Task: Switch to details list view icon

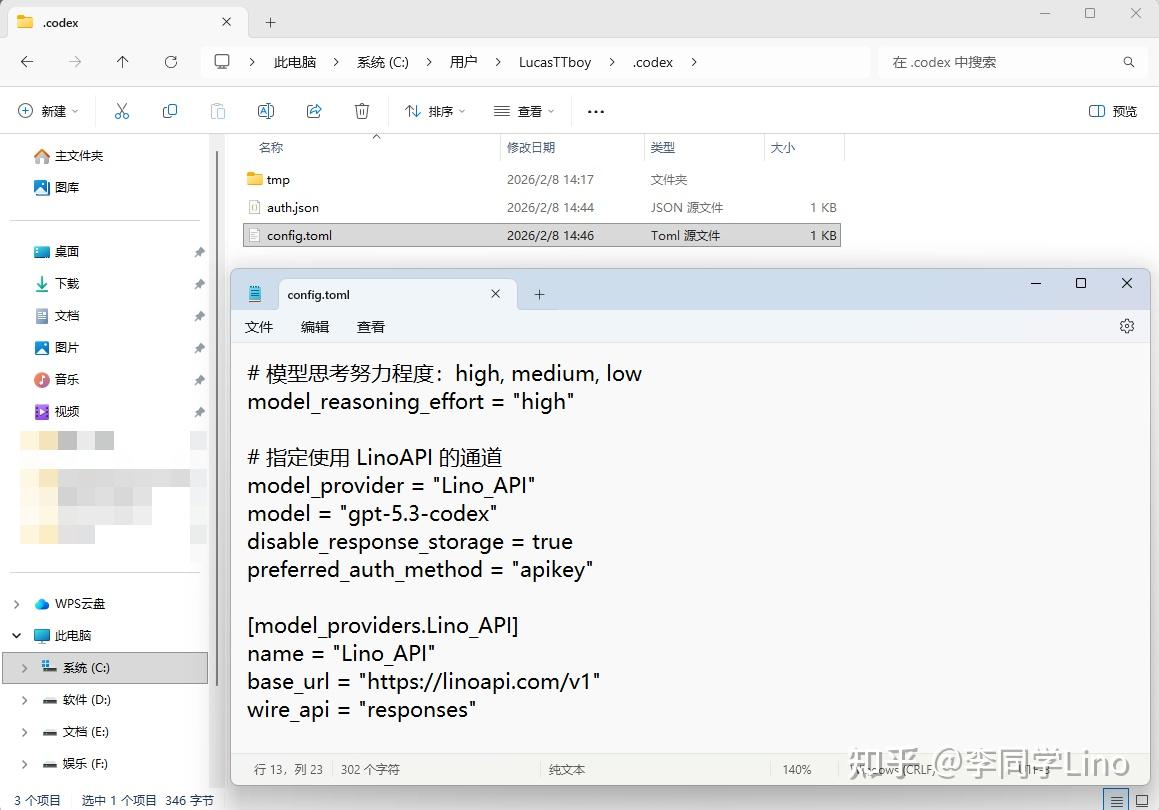Action: click(x=1116, y=801)
